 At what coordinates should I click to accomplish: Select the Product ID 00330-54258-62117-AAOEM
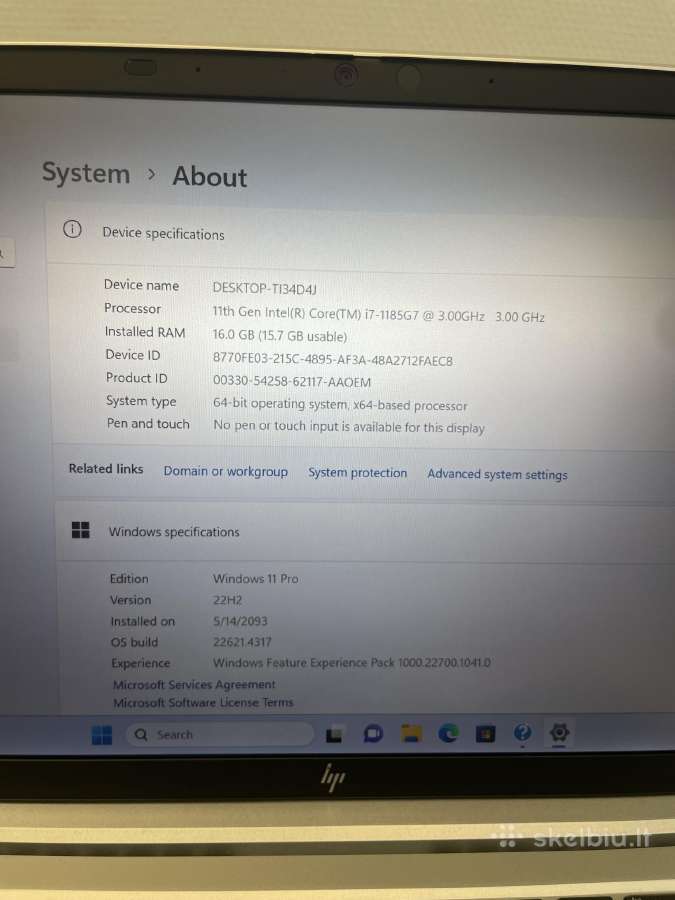coord(292,381)
